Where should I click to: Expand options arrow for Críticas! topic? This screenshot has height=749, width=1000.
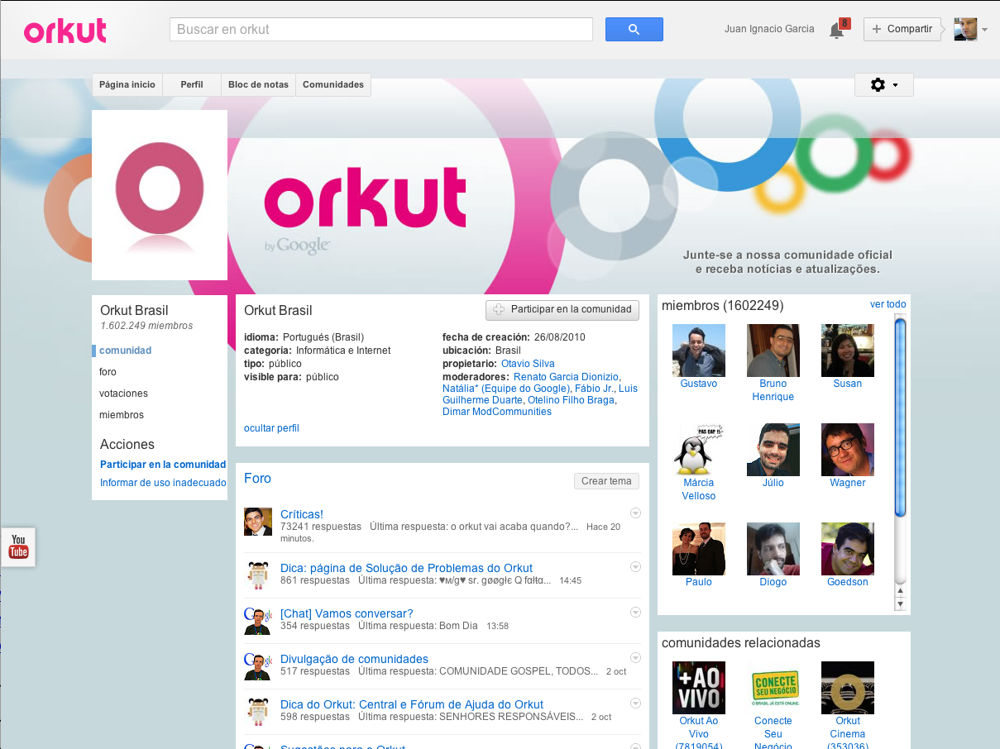(x=635, y=513)
